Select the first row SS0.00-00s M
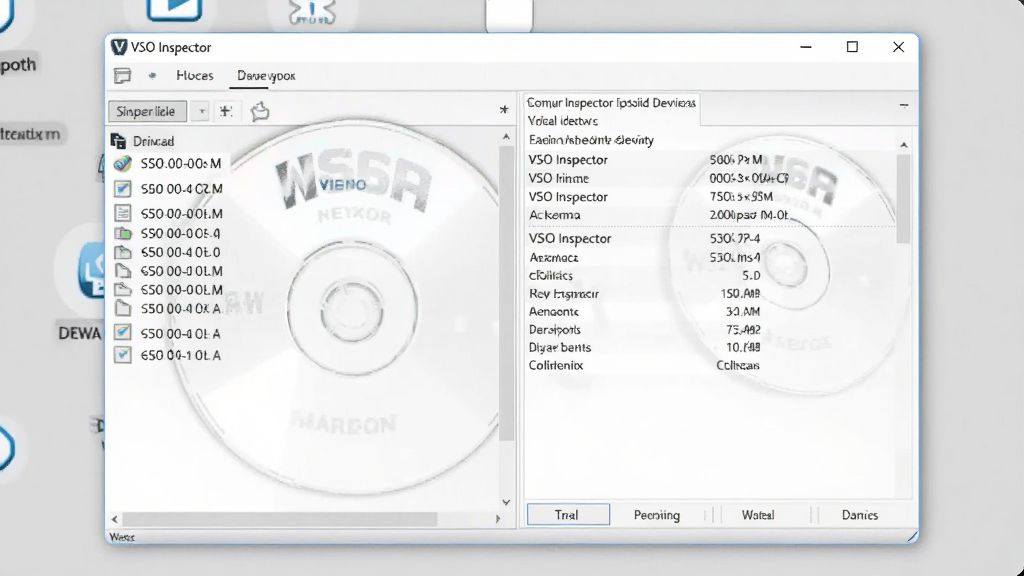The width and height of the screenshot is (1024, 576). [x=181, y=163]
